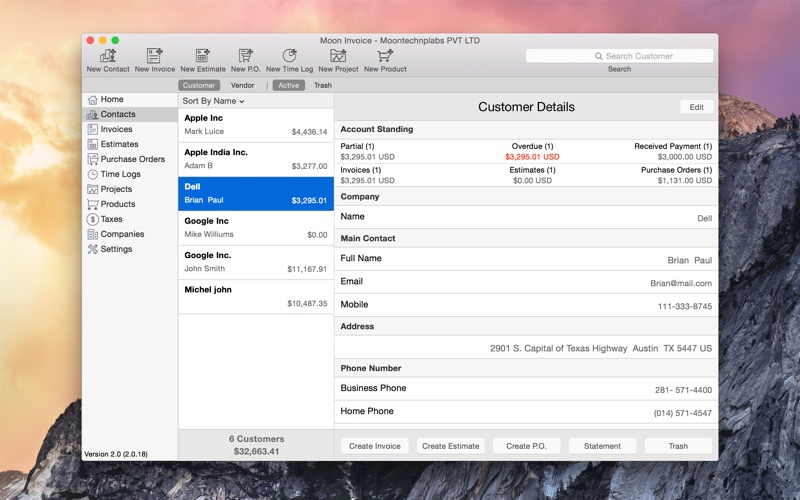This screenshot has height=500, width=800.
Task: Click the New Invoice toolbar icon
Action: tap(155, 56)
